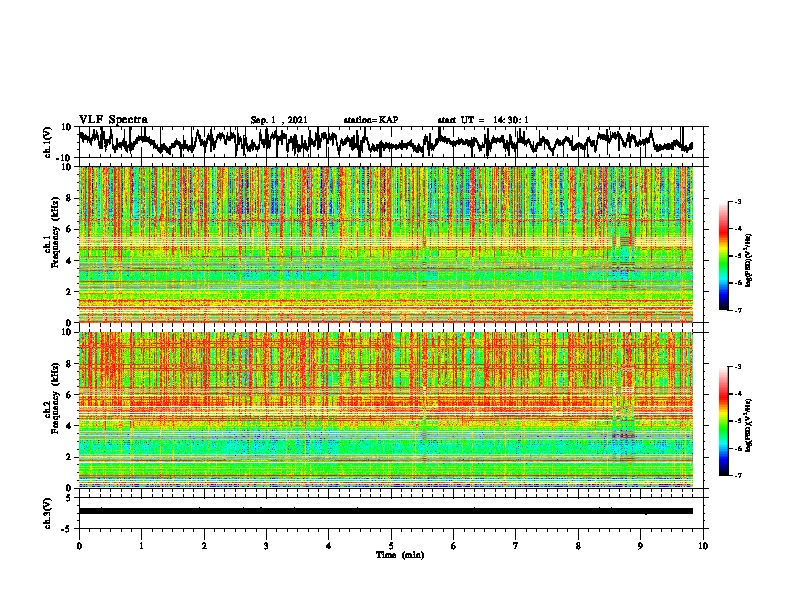Click the '-7' label on ch.2 colorbar

737,475
